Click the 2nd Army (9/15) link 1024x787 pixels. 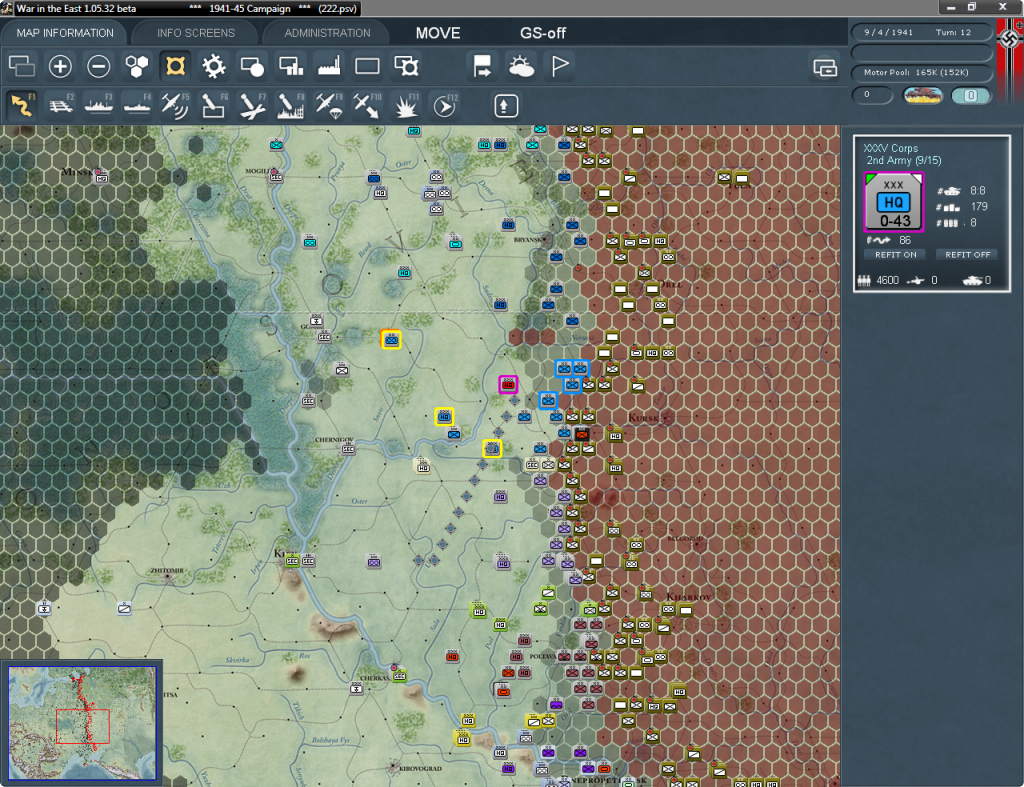(904, 161)
